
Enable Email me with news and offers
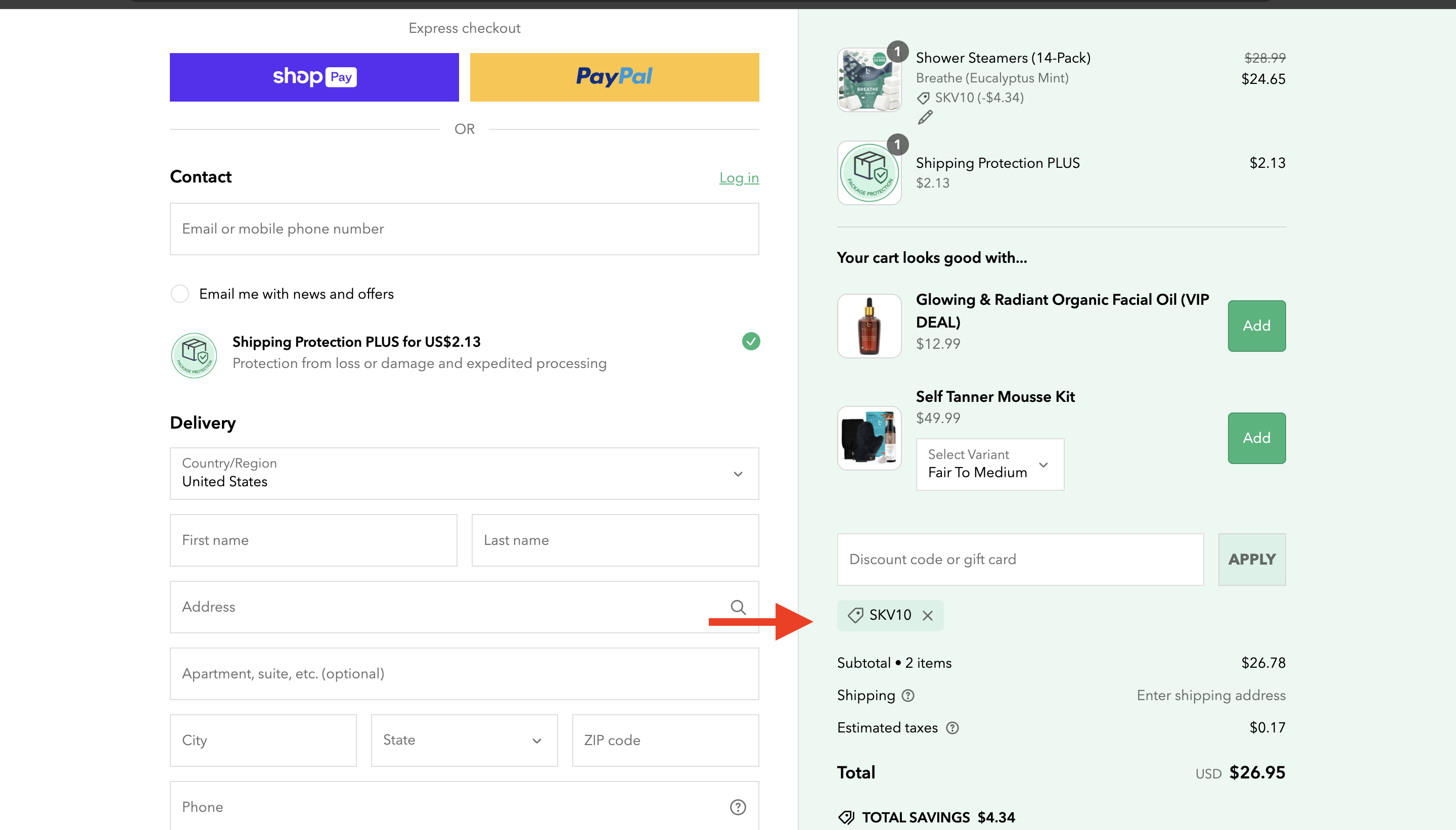point(179,294)
